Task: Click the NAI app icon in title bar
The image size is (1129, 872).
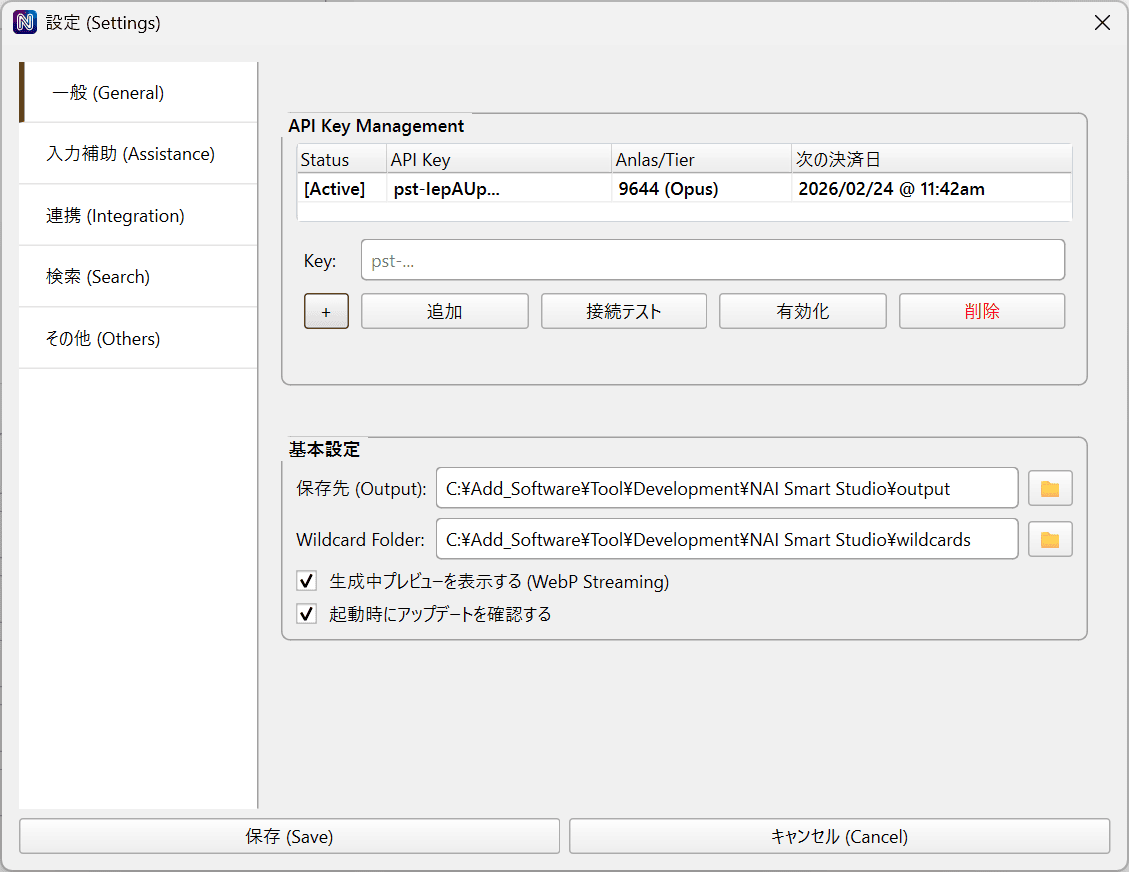Action: (x=25, y=22)
